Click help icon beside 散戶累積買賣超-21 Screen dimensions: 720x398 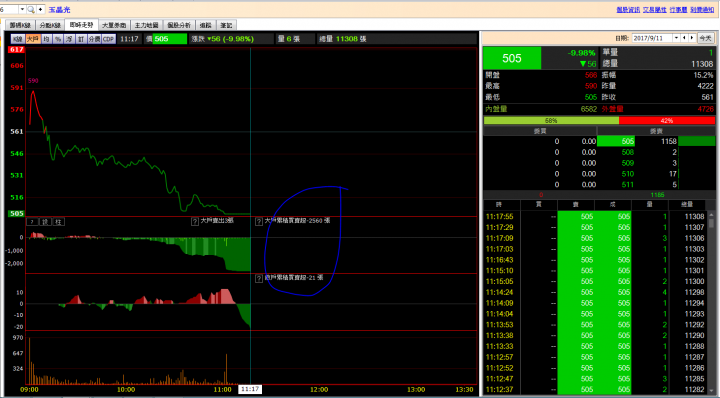pyautogui.click(x=259, y=279)
